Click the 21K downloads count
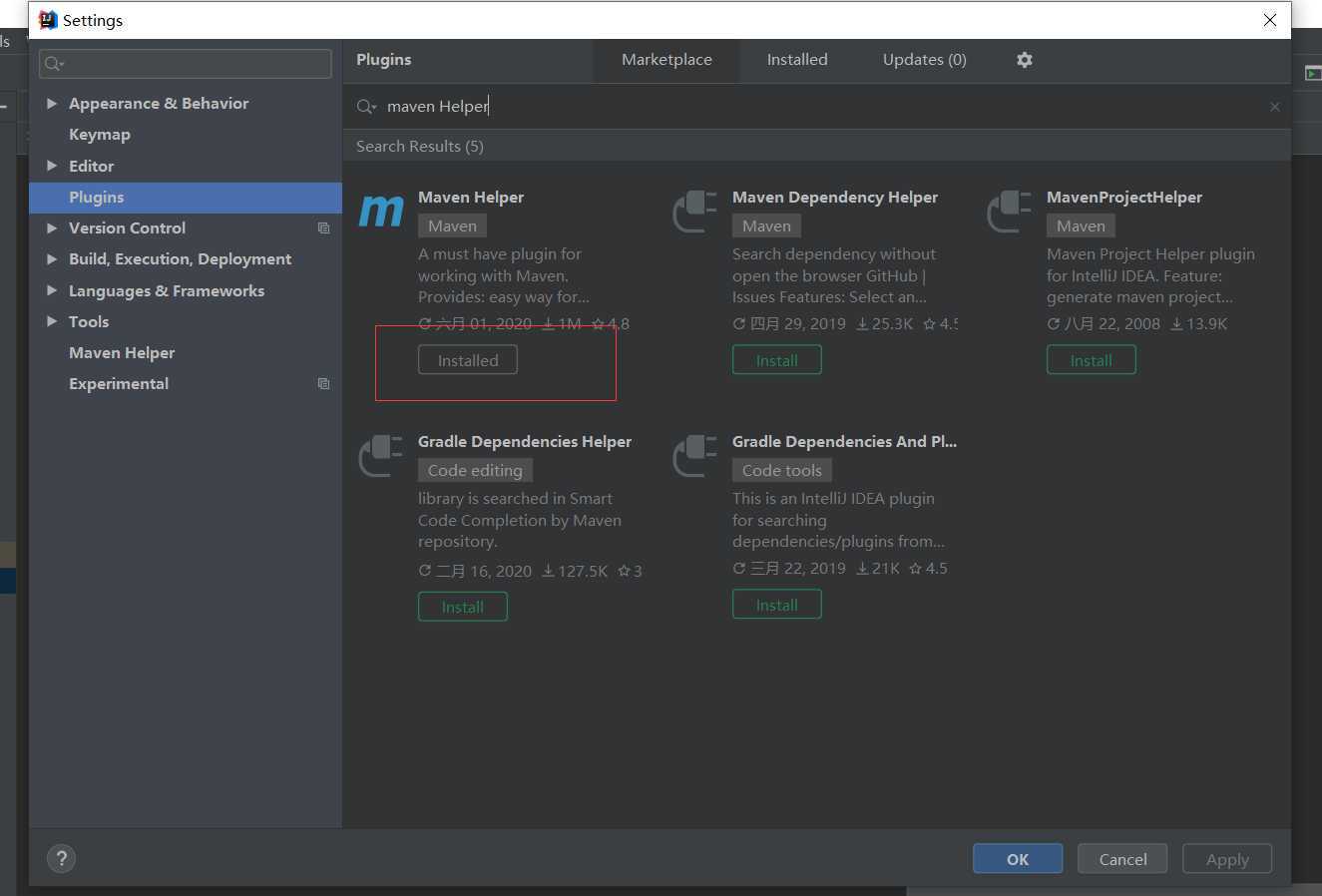 (x=878, y=569)
